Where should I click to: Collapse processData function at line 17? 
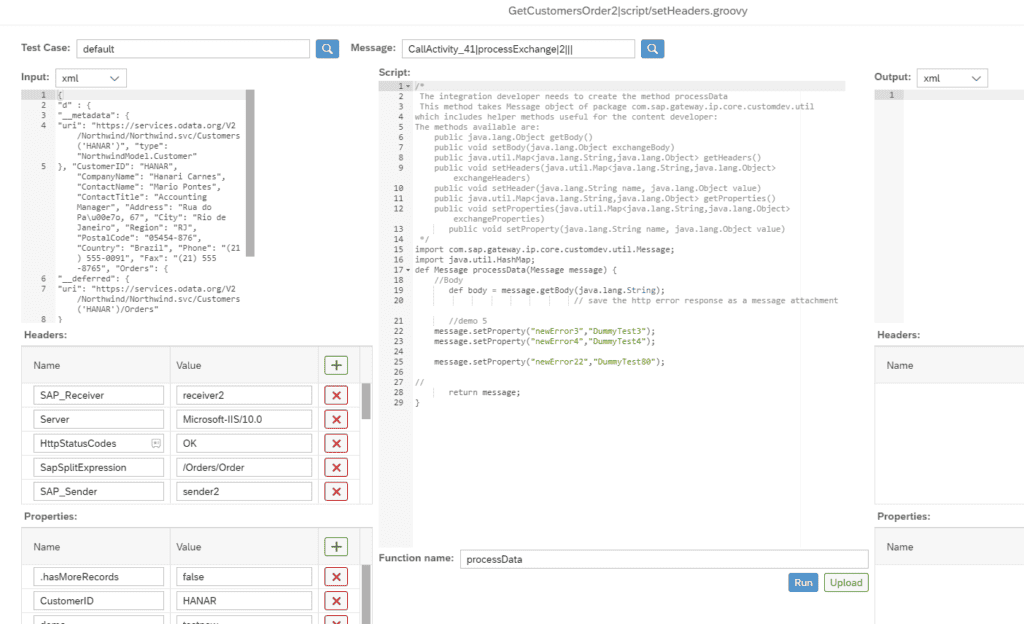click(408, 270)
